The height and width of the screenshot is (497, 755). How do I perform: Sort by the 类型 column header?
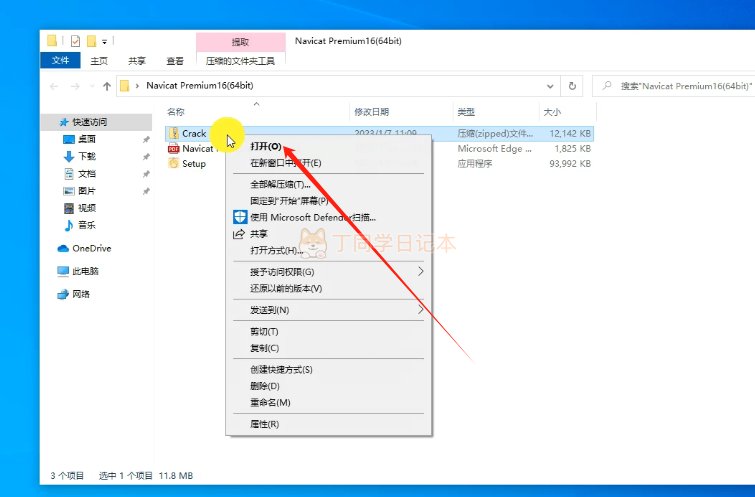pyautogui.click(x=466, y=112)
